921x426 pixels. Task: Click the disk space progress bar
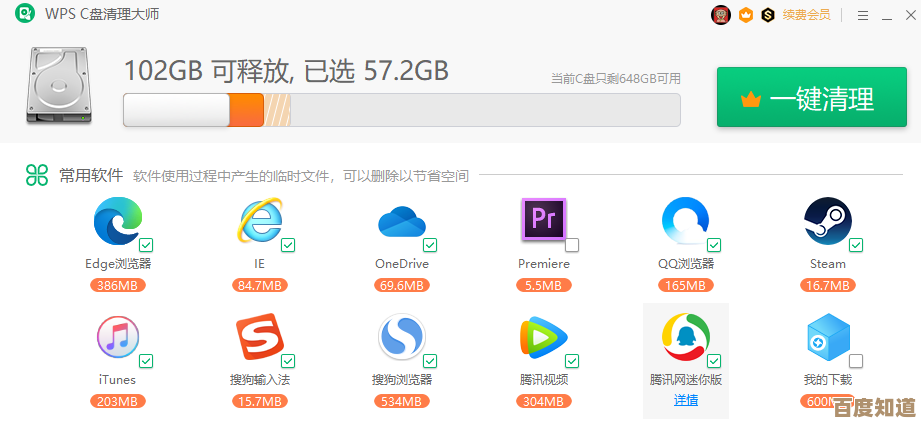click(401, 110)
